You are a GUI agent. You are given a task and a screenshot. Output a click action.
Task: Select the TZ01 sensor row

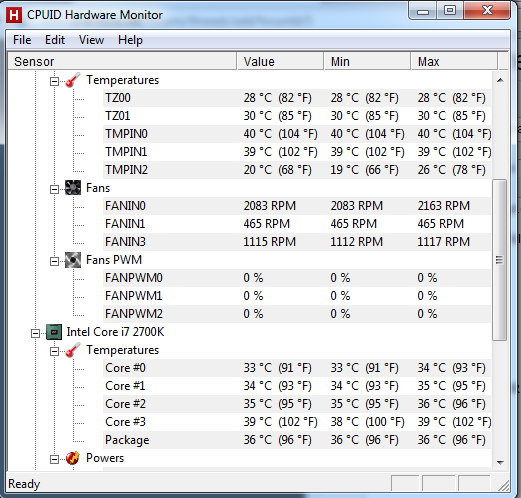[297, 116]
